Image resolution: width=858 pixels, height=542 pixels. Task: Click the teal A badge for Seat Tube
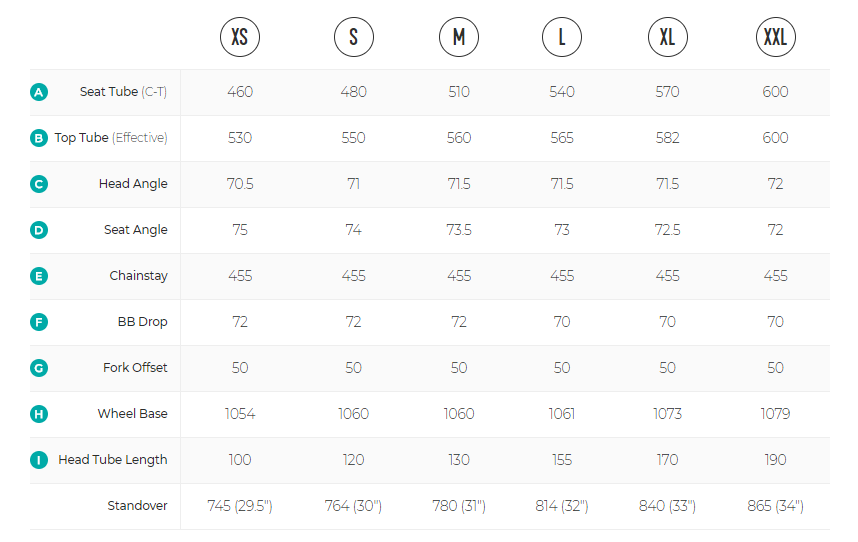(39, 92)
